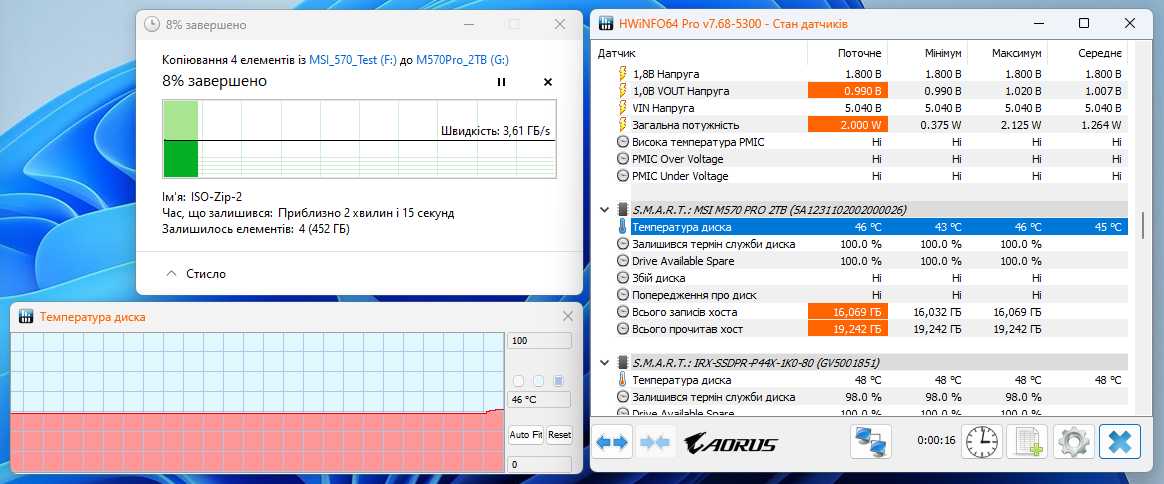The image size is (1164, 484).
Task: Click icon beside Всього прочитав хост
Action: click(622, 329)
